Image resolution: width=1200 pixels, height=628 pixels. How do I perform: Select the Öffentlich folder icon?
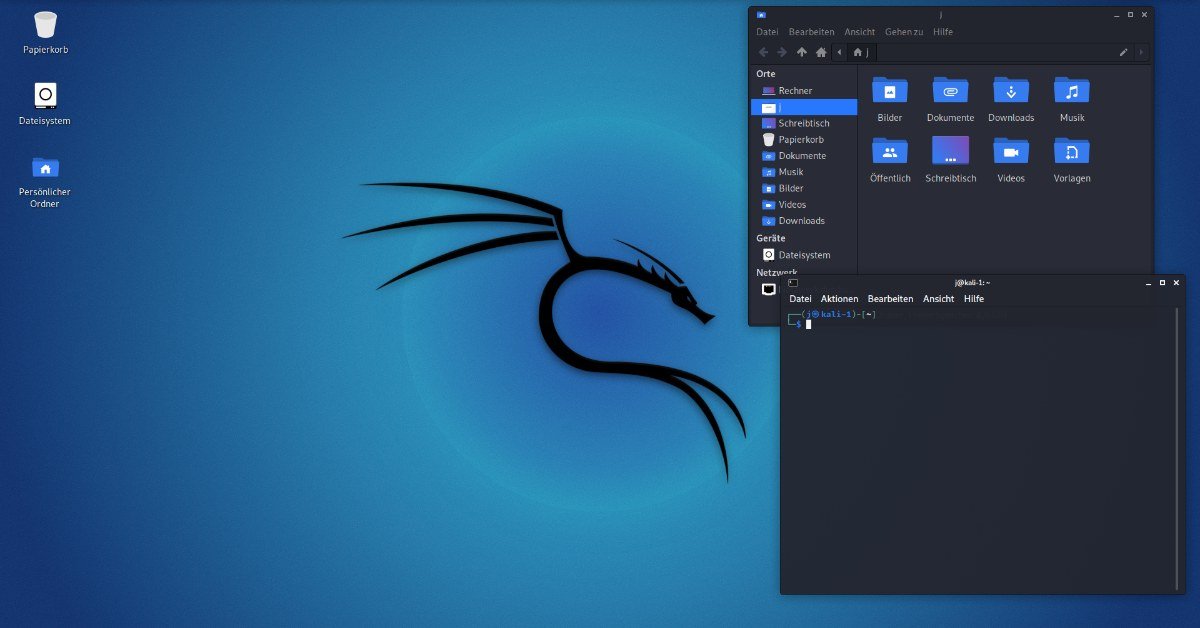click(890, 161)
